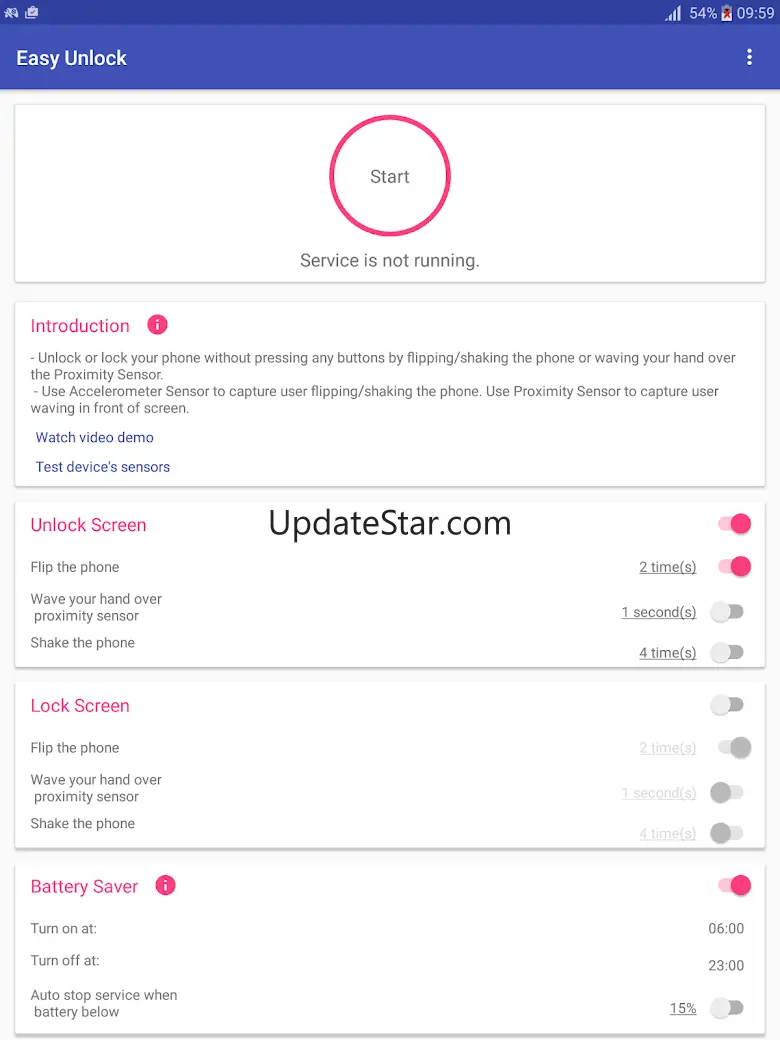Open the Watch video demo link

95,437
